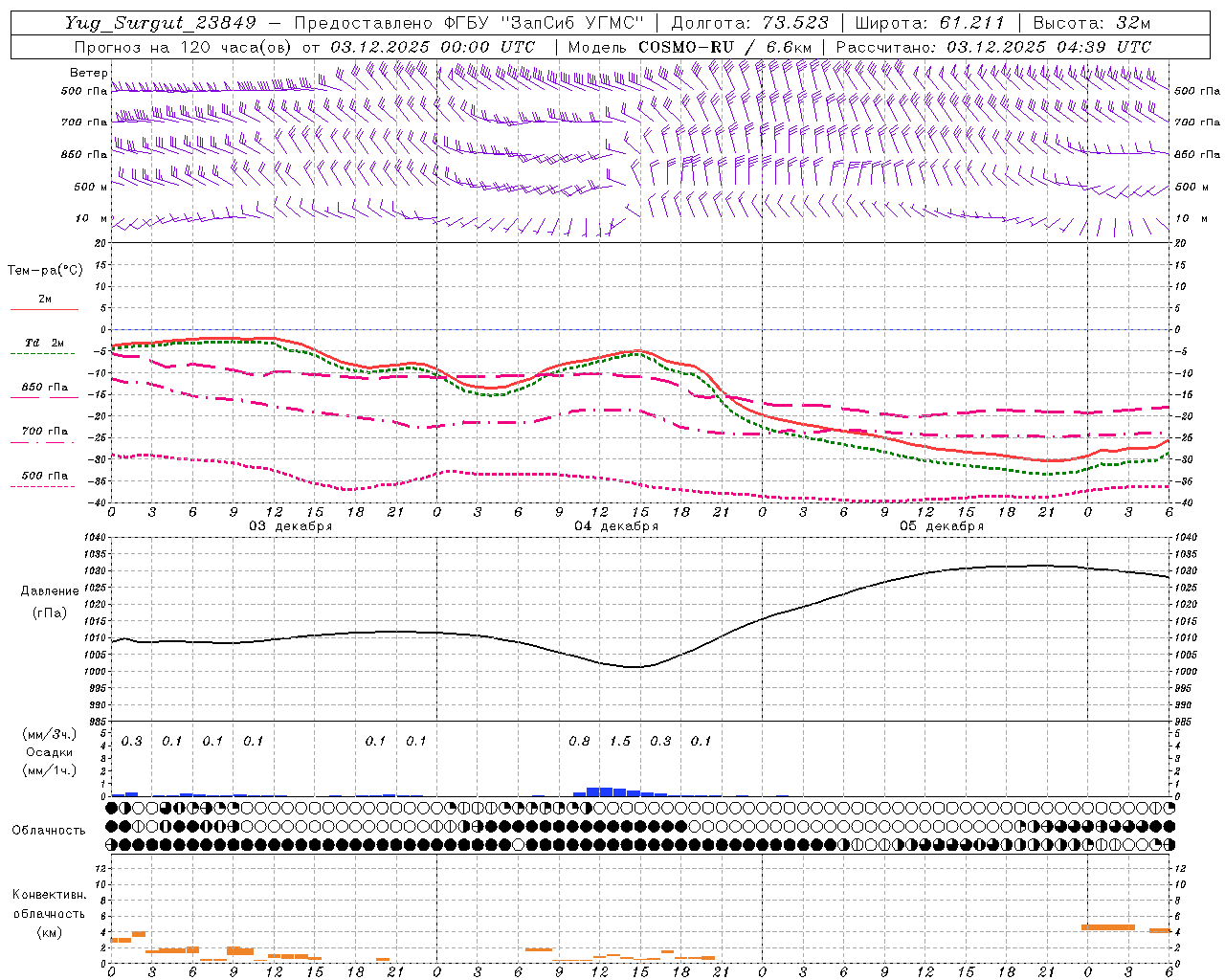Click the Модель COSMO-RU / 6.6км label

click(689, 47)
